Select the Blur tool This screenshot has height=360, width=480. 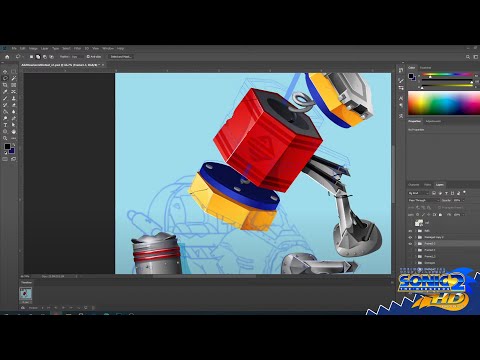(14, 112)
